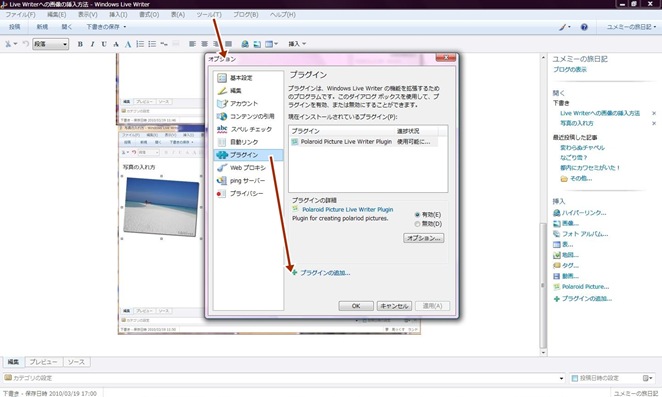The height and width of the screenshot is (397, 662).
Task: Select 有効(E) radio button
Action: (428, 215)
